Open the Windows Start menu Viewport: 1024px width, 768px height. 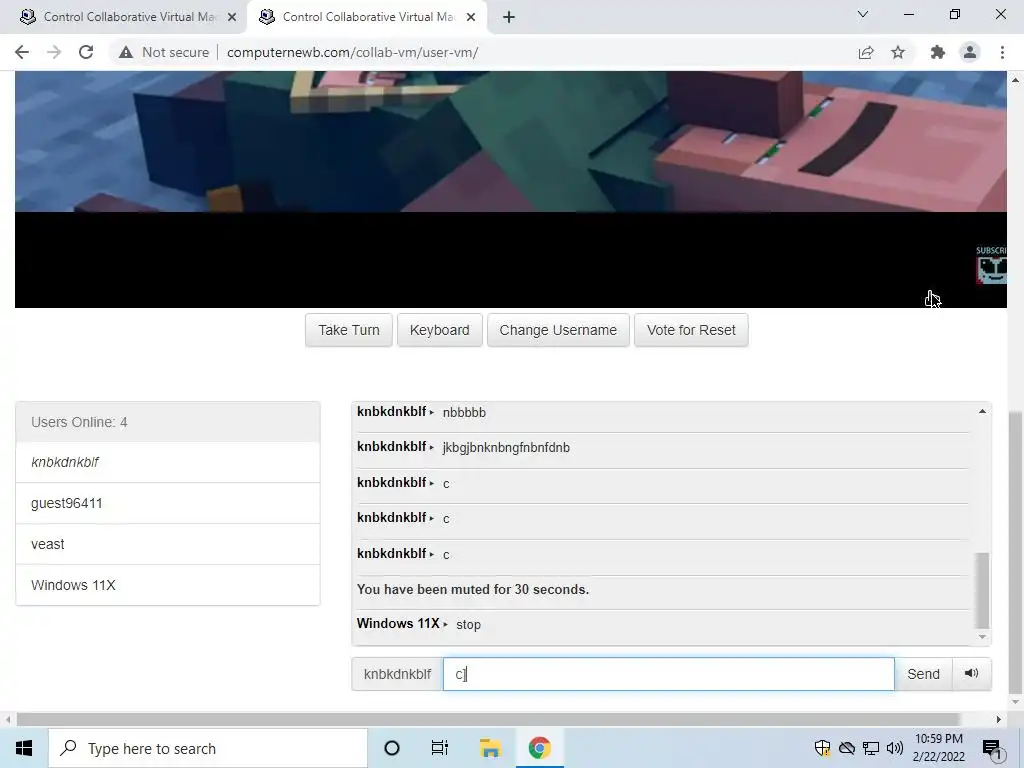24,748
